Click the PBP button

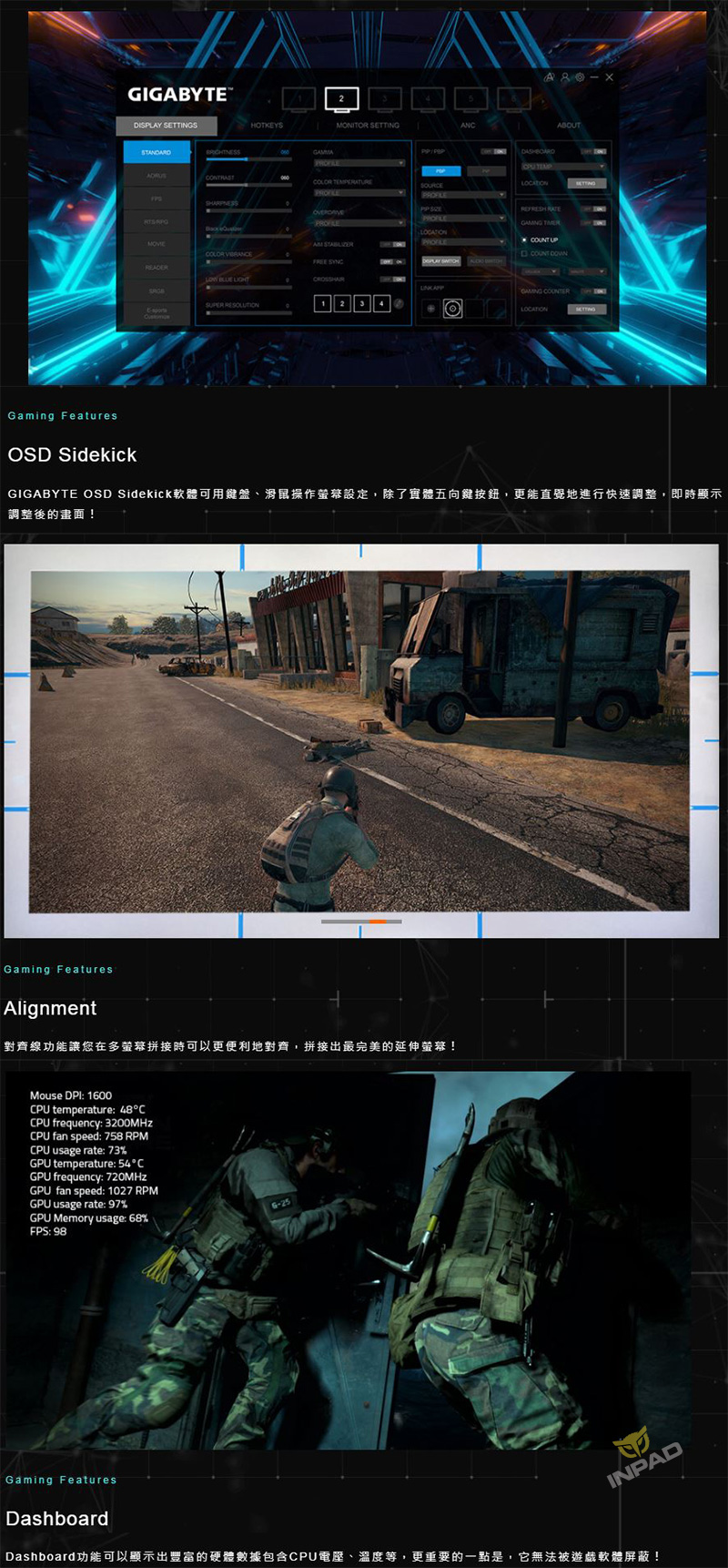441,170
